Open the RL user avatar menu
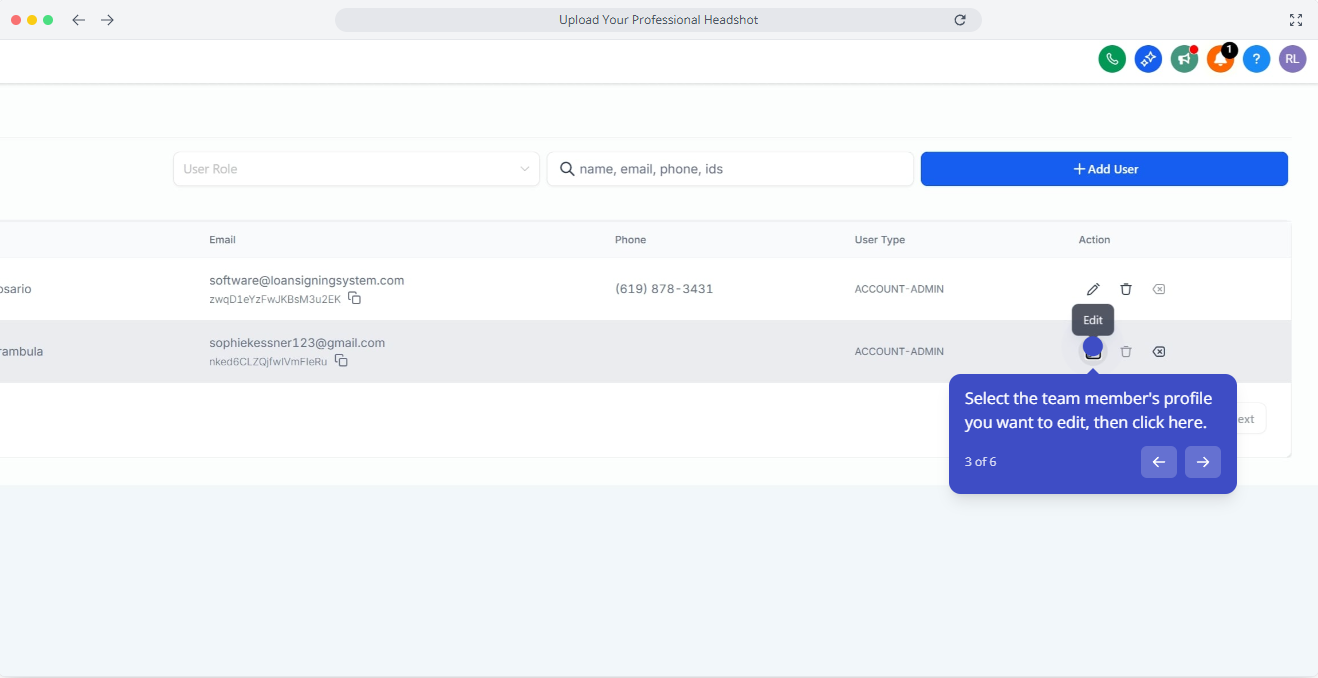 [x=1292, y=59]
